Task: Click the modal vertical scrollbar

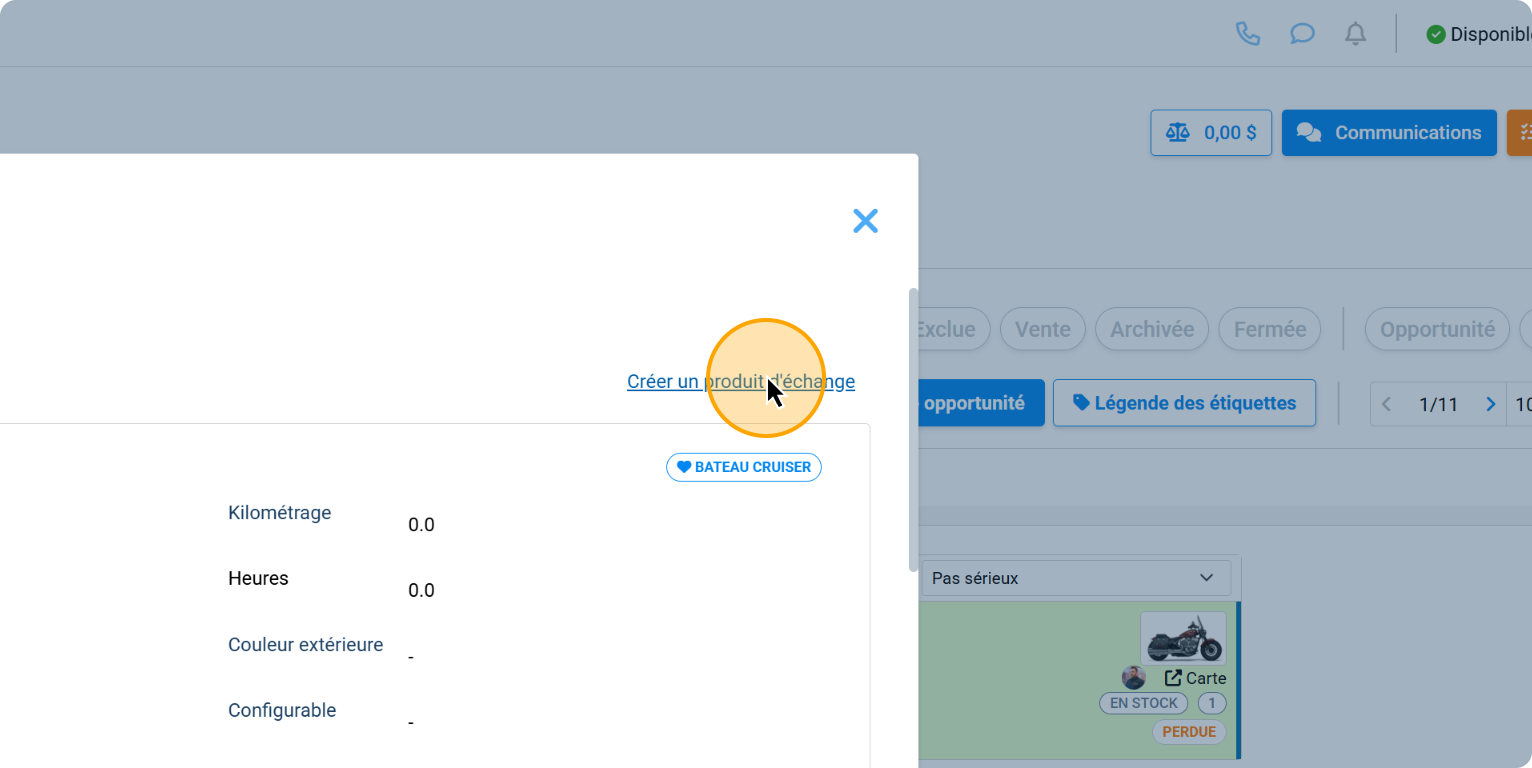Action: (912, 430)
